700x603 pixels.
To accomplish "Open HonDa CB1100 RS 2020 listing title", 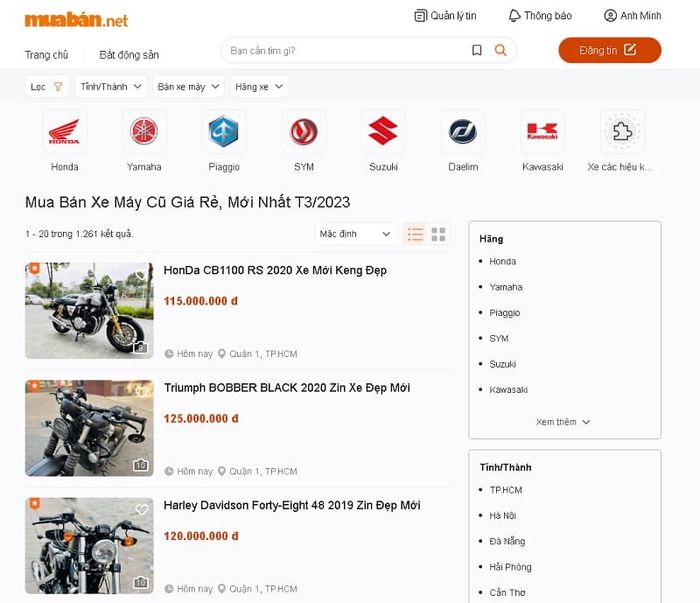I will [275, 270].
